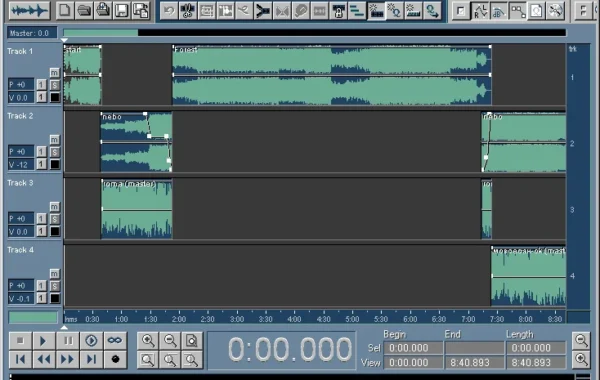Viewport: 600px width, 380px height.
Task: Start recording with the round record button
Action: coord(115,359)
